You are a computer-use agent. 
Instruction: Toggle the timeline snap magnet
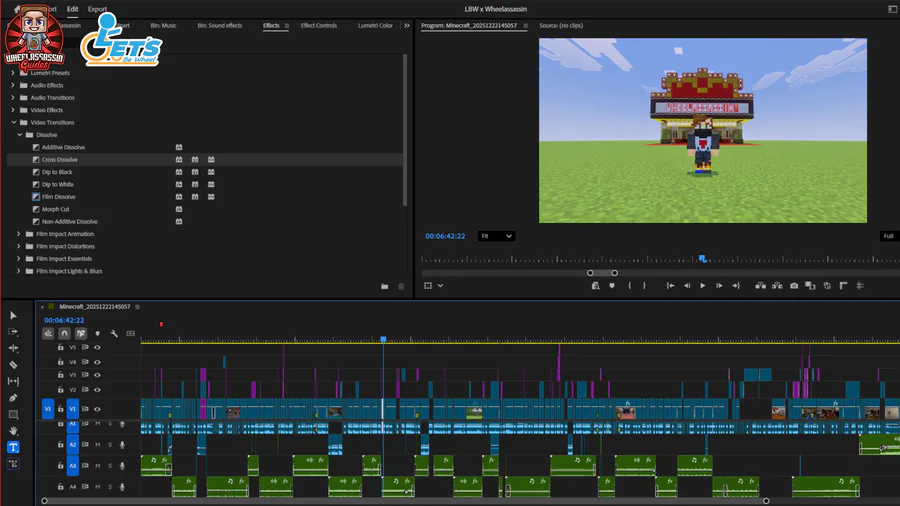(x=64, y=333)
